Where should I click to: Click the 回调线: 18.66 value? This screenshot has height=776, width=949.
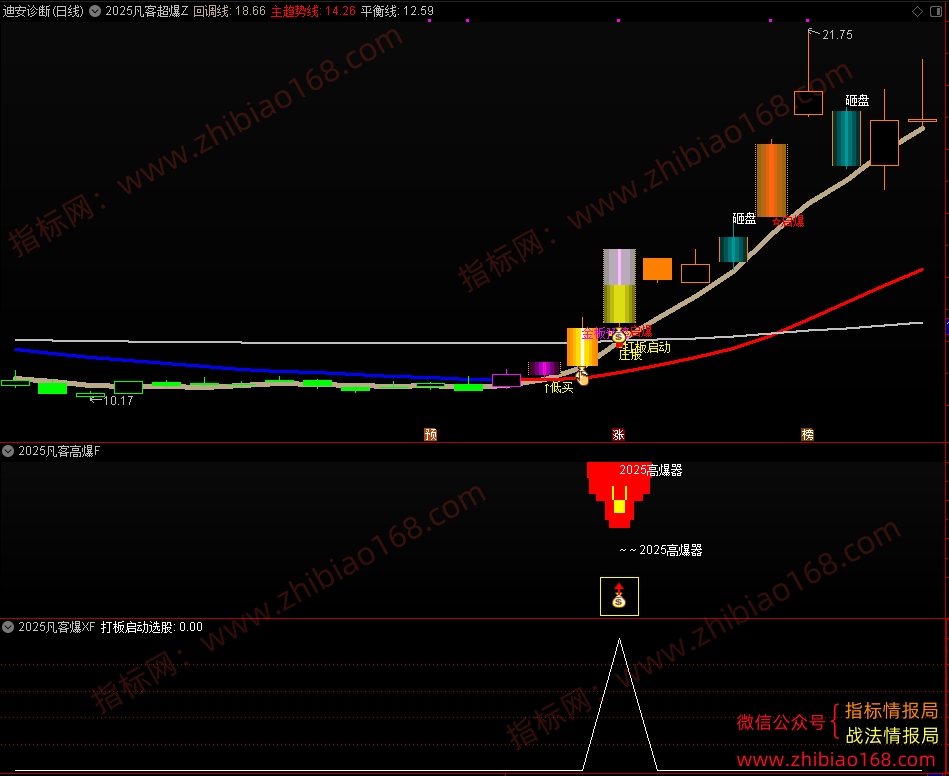[x=229, y=11]
